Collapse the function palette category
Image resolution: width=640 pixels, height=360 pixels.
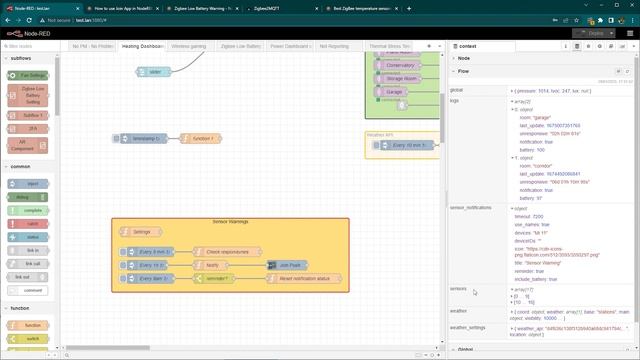[x=6, y=308]
